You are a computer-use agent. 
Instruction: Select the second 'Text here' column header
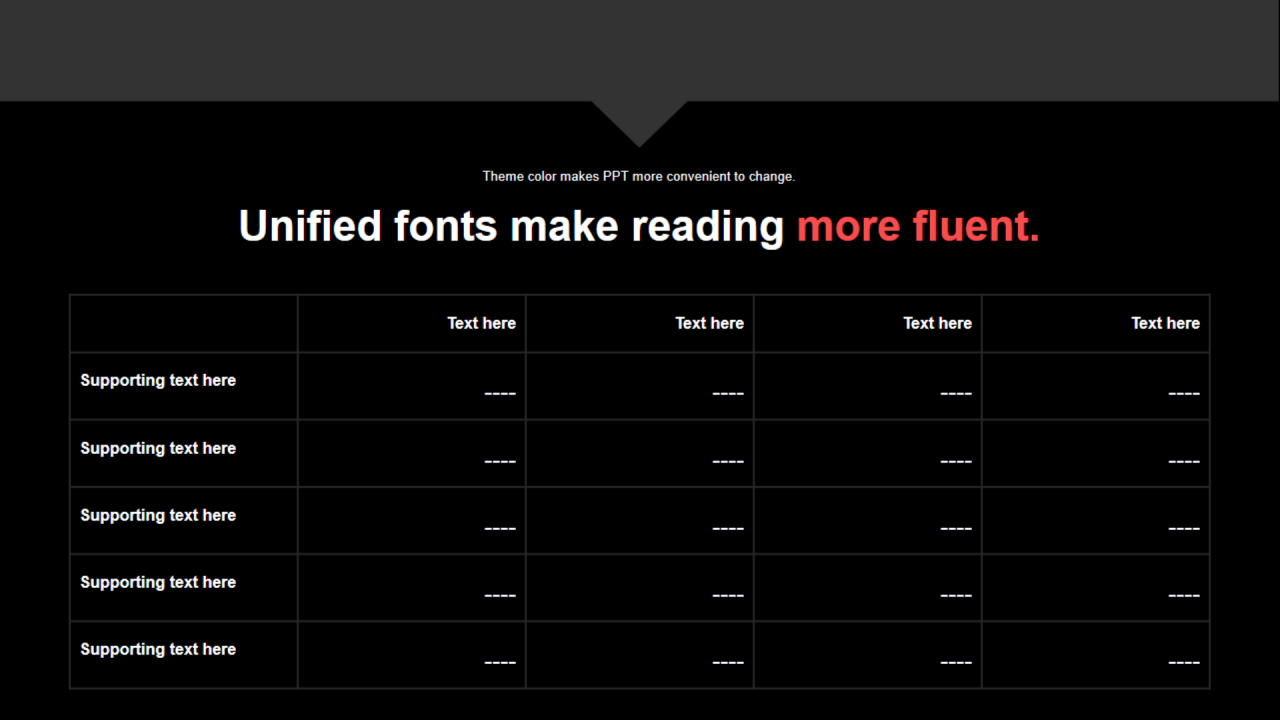pyautogui.click(x=709, y=323)
